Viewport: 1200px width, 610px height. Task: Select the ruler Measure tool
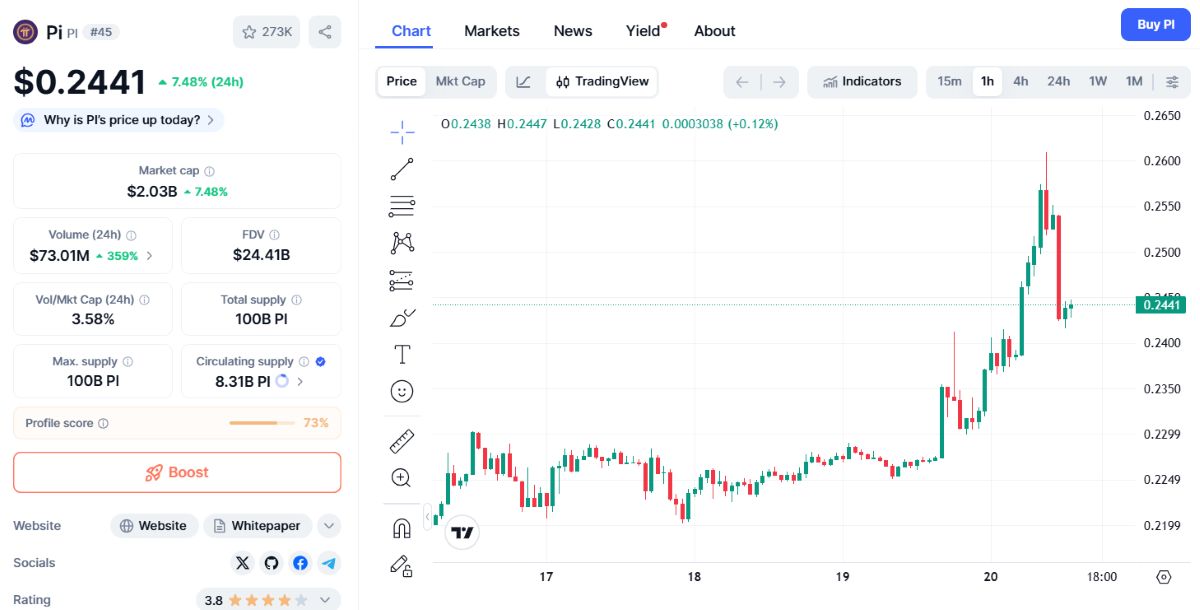(402, 440)
